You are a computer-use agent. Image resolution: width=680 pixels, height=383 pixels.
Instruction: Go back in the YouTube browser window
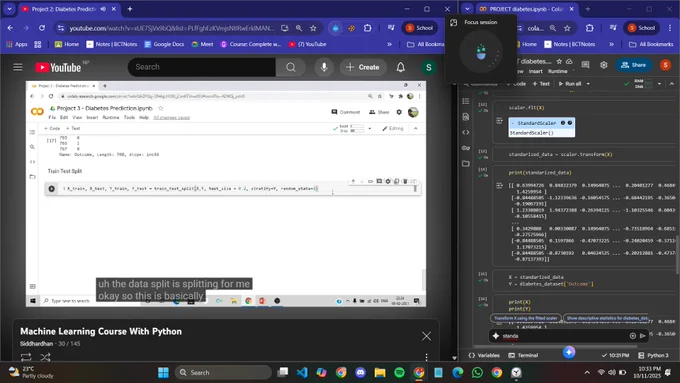point(10,28)
